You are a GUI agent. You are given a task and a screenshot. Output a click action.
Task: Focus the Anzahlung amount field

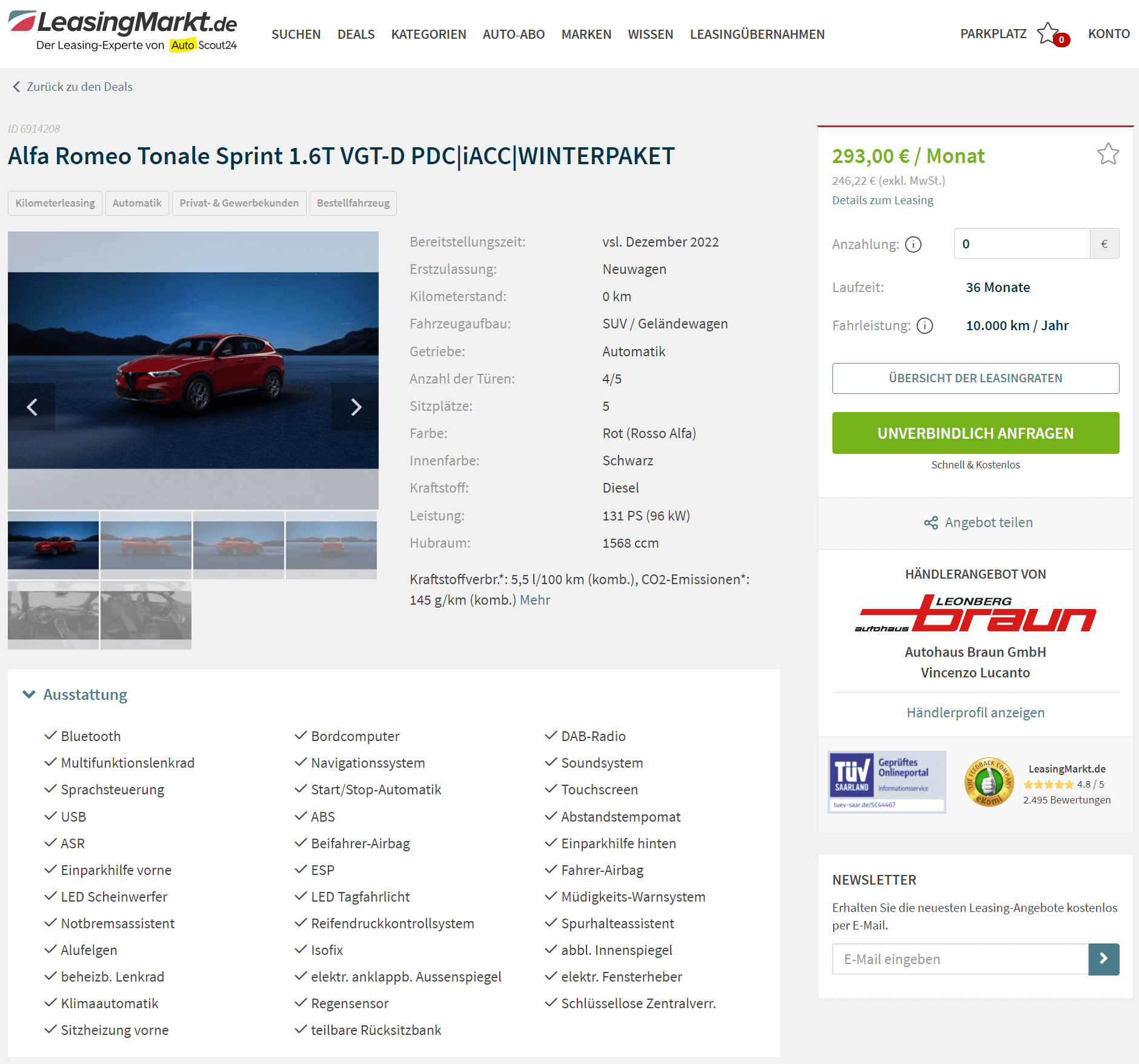1022,244
